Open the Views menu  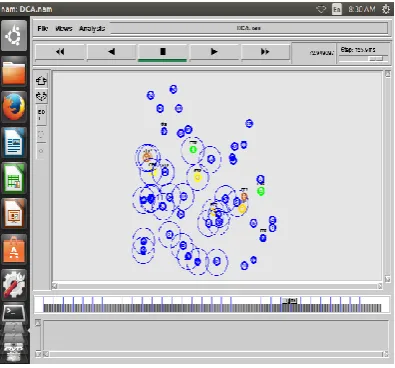64,29
